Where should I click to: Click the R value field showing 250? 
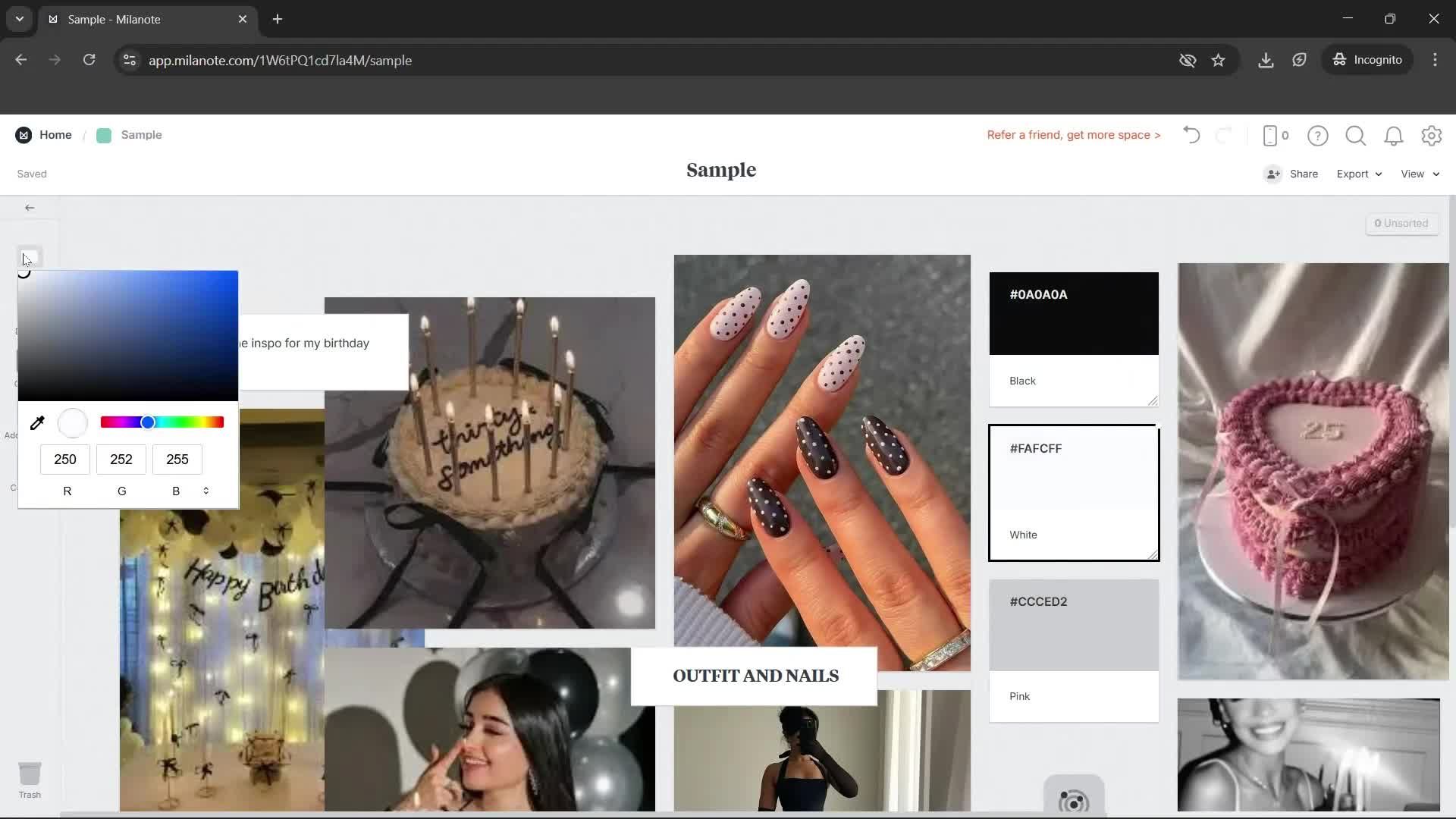point(65,460)
